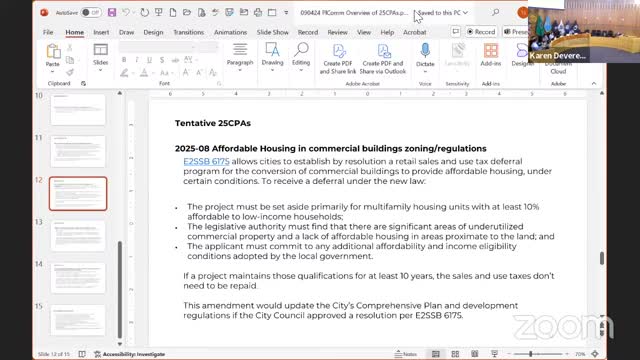The width and height of the screenshot is (640, 360).
Task: Create a new blank presentation icon
Action: 173,12
